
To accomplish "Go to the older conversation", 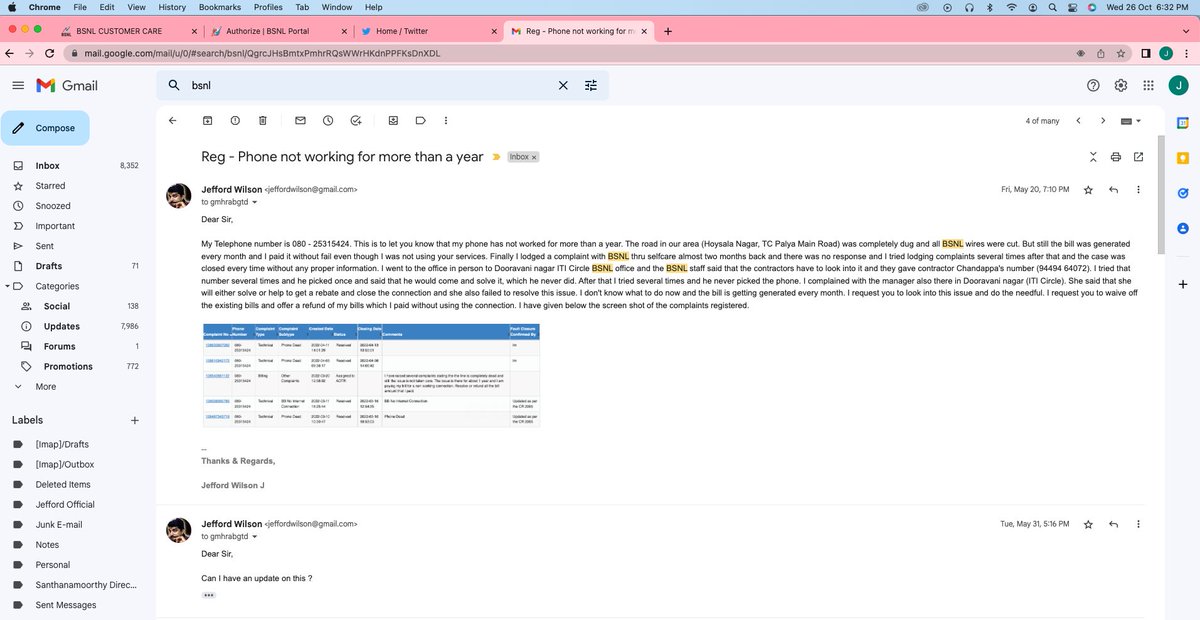I will click(1103, 120).
